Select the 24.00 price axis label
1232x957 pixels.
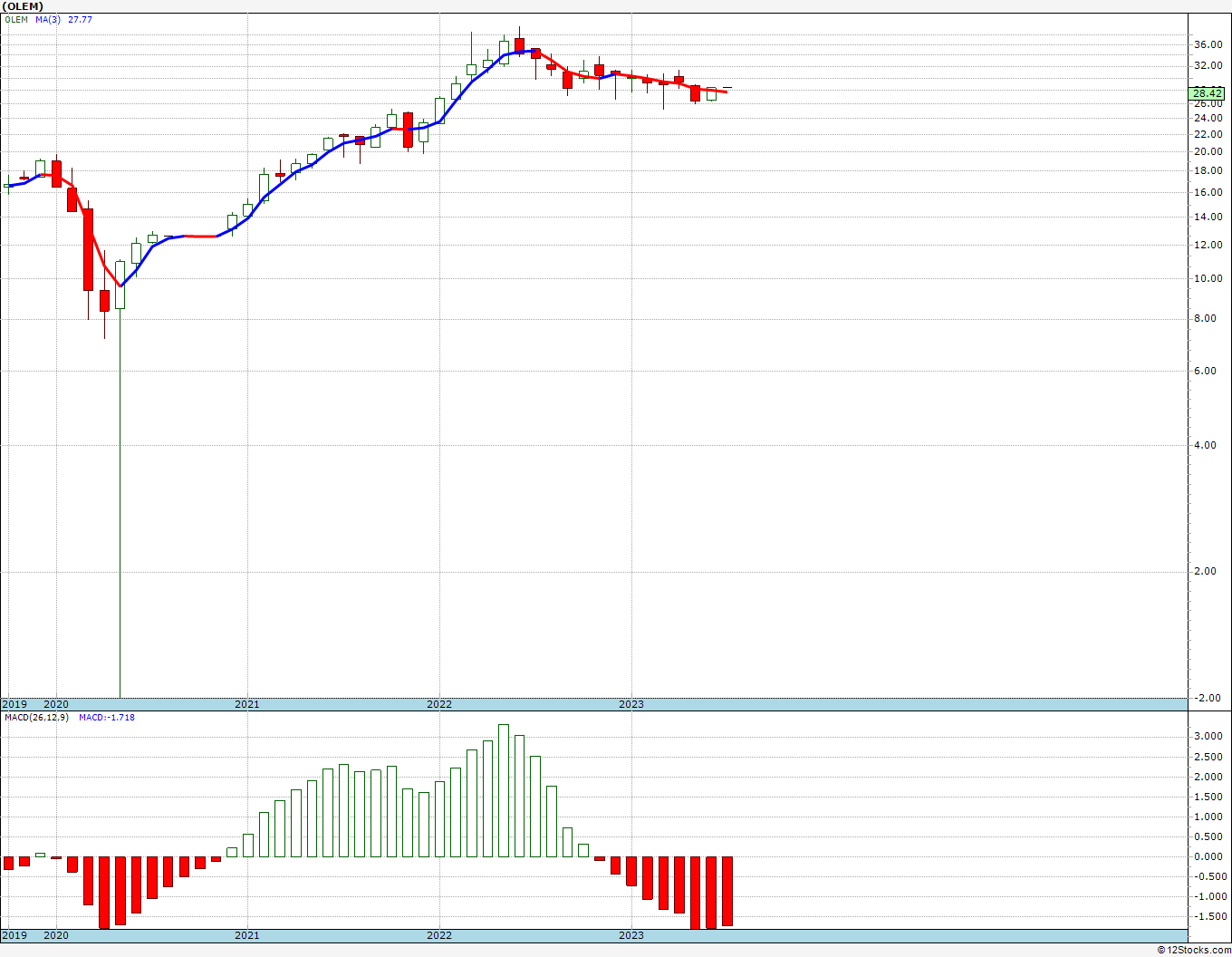pos(1208,118)
